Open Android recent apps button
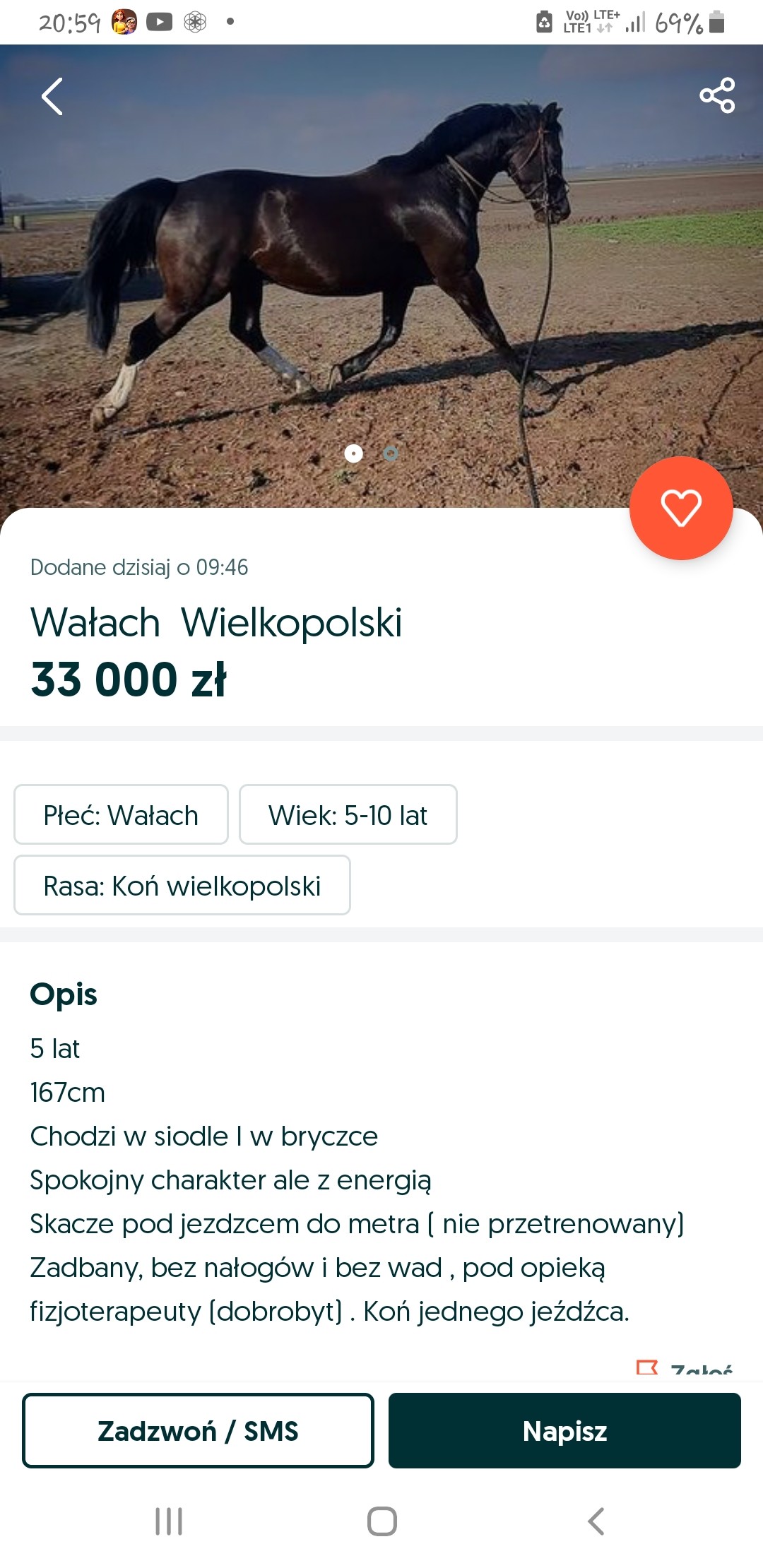The image size is (763, 1568). click(169, 1521)
